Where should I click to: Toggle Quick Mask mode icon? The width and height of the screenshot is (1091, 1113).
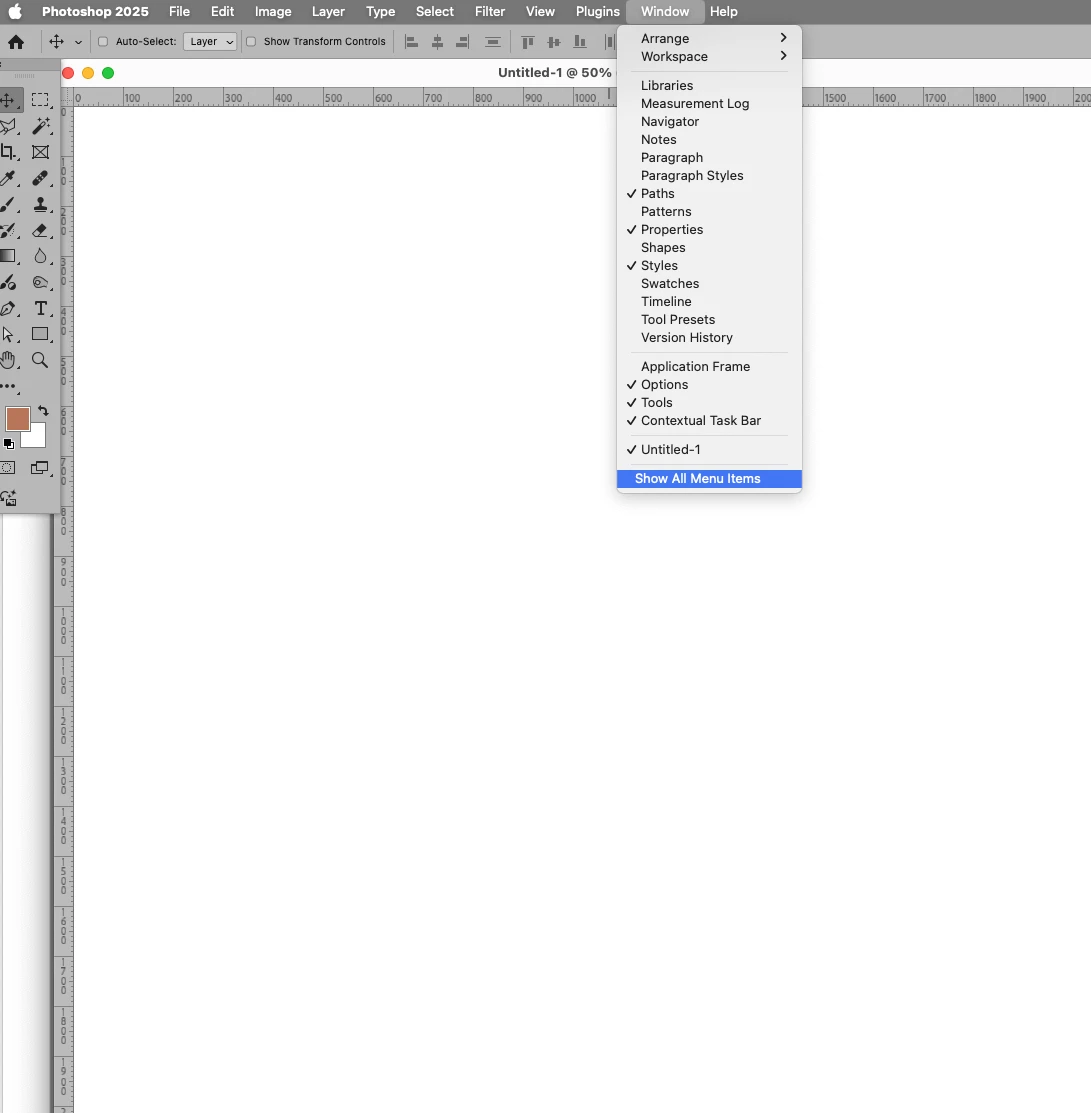[x=8, y=468]
